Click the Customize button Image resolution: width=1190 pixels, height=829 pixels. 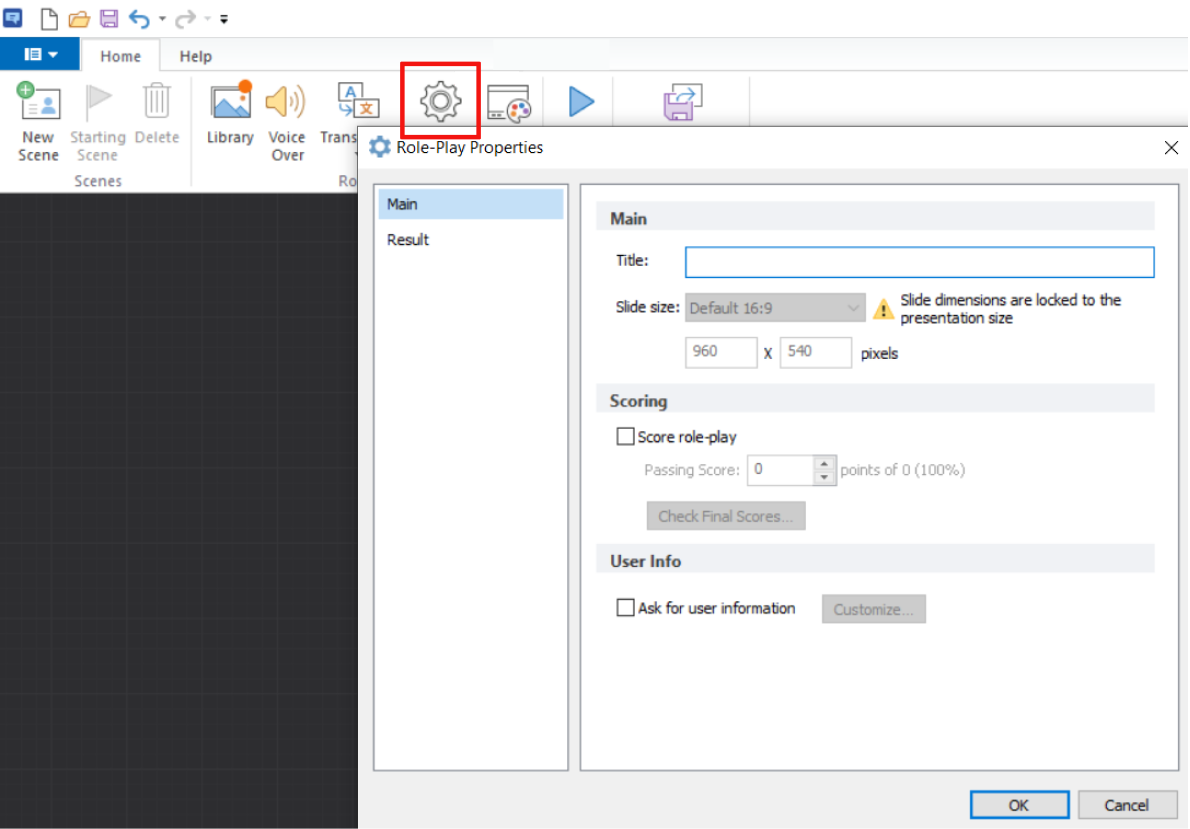click(874, 609)
